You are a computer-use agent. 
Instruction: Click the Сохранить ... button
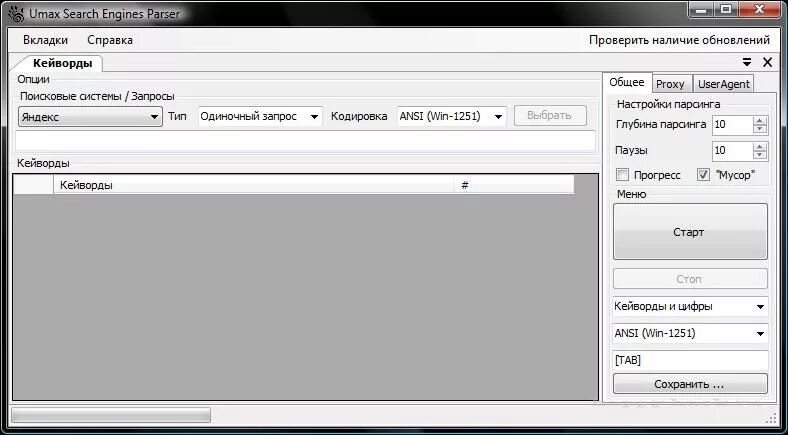[690, 384]
